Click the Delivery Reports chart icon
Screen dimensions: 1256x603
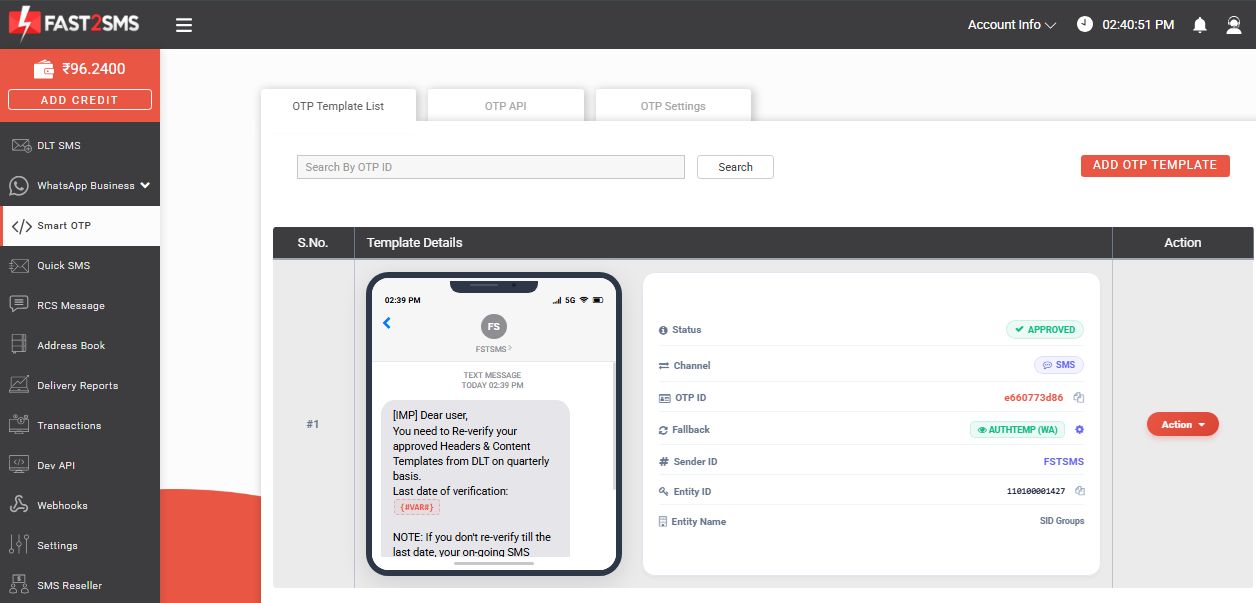click(19, 385)
